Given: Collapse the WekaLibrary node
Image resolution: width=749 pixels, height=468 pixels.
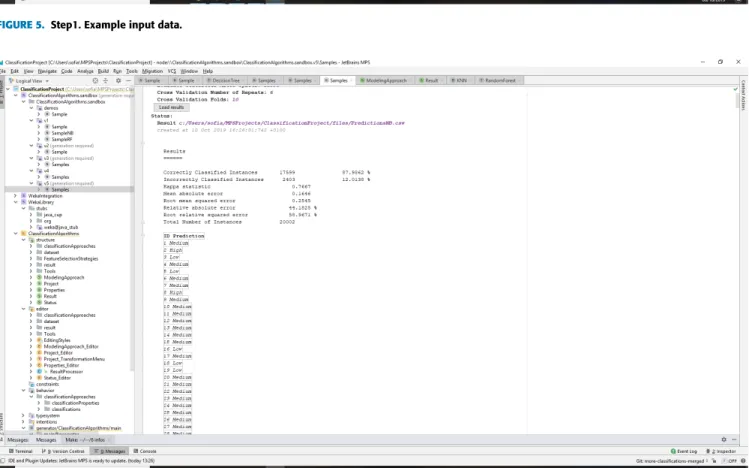Looking at the screenshot, I should click(x=16, y=202).
